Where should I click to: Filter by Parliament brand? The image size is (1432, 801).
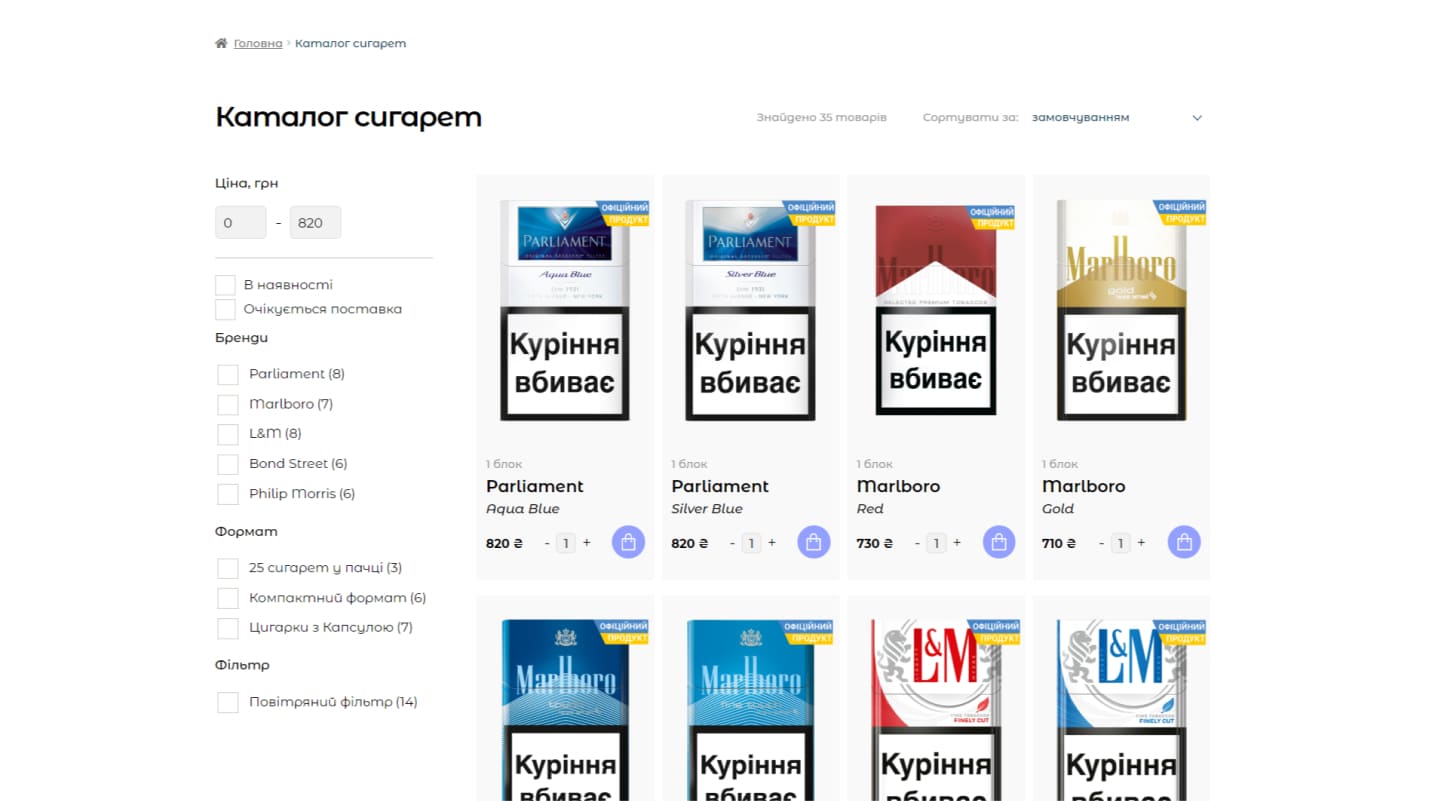tap(228, 374)
